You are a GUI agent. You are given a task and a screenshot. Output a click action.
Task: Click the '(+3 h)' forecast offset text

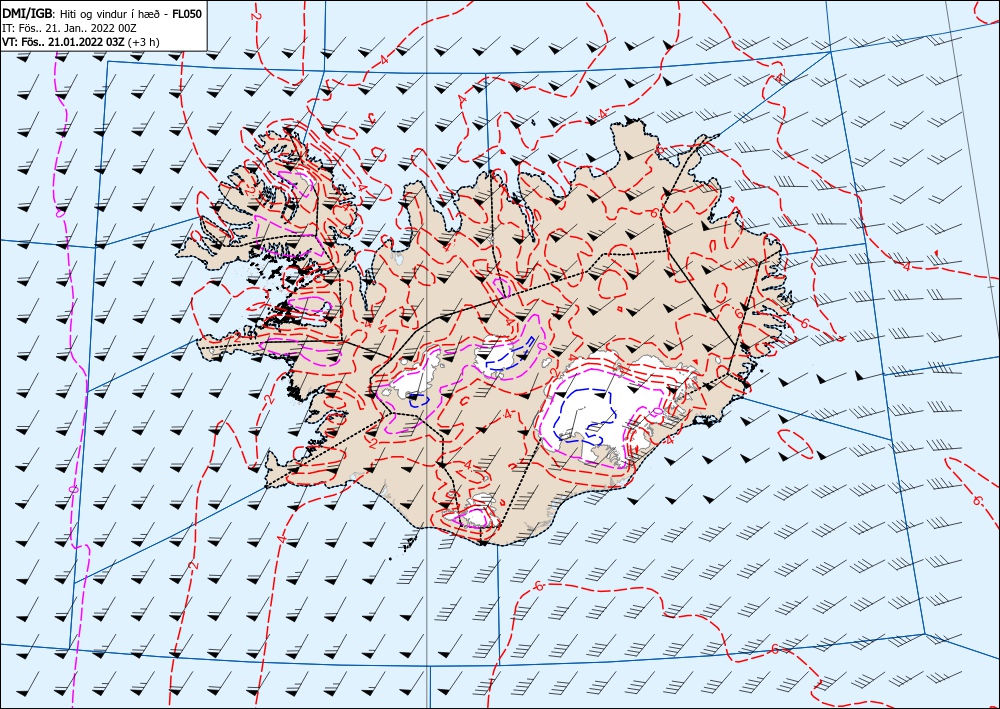click(144, 42)
